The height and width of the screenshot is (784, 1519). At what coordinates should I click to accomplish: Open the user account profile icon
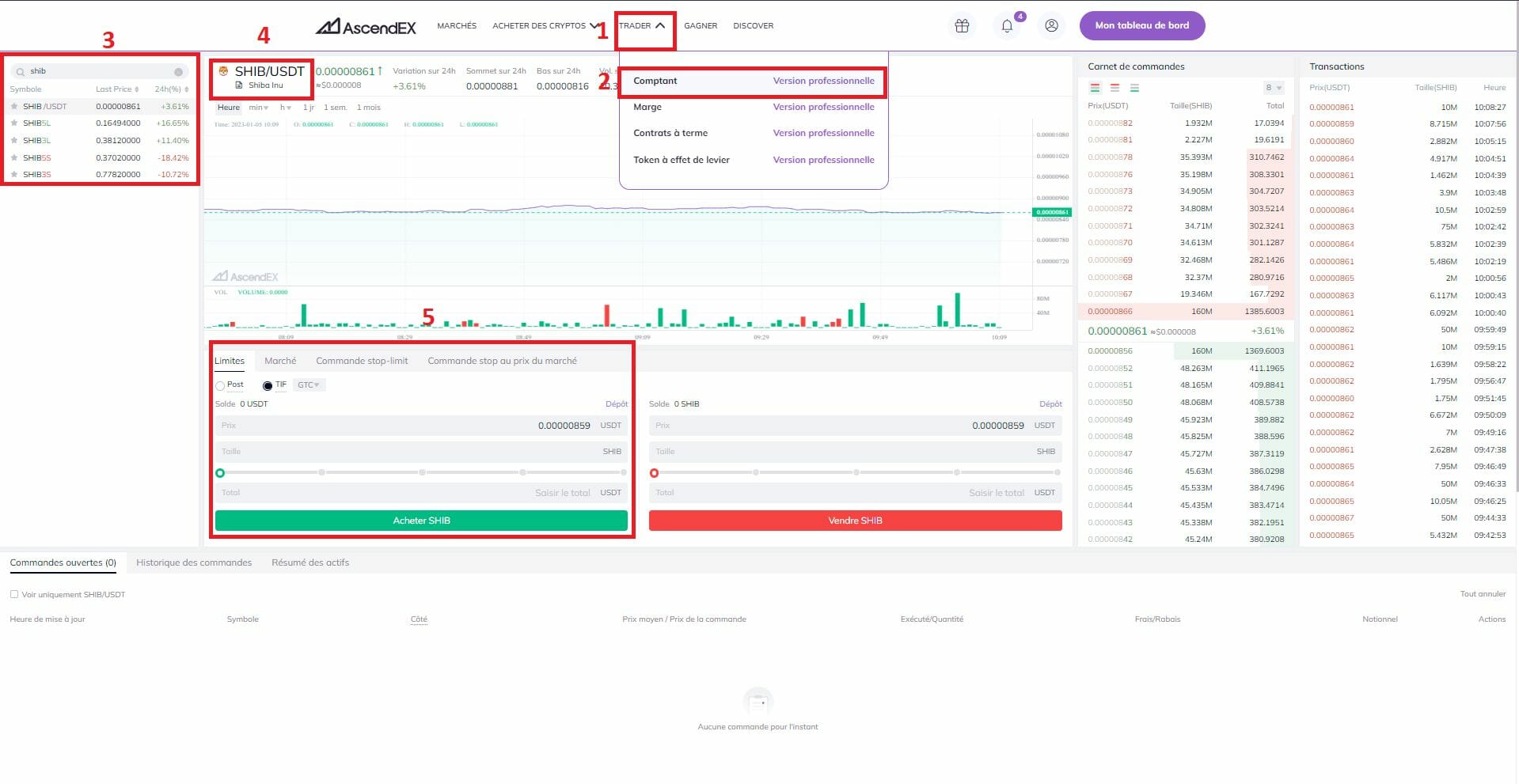click(x=1051, y=25)
